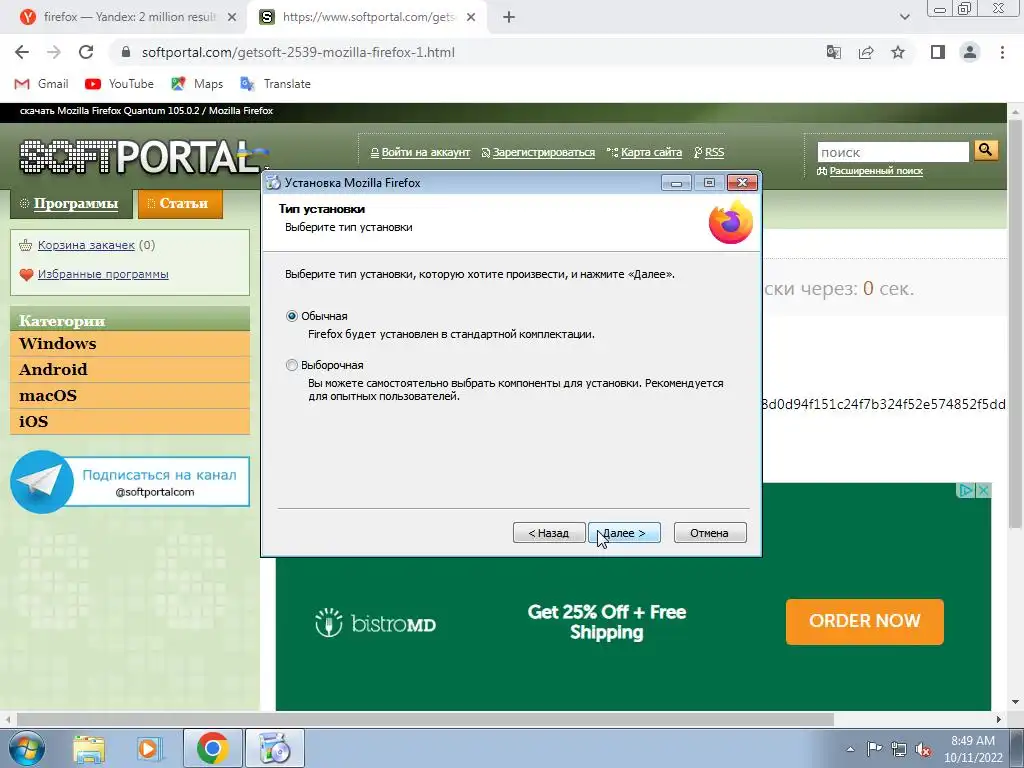Image resolution: width=1024 pixels, height=768 pixels.
Task: Open a new browser tab
Action: (509, 18)
